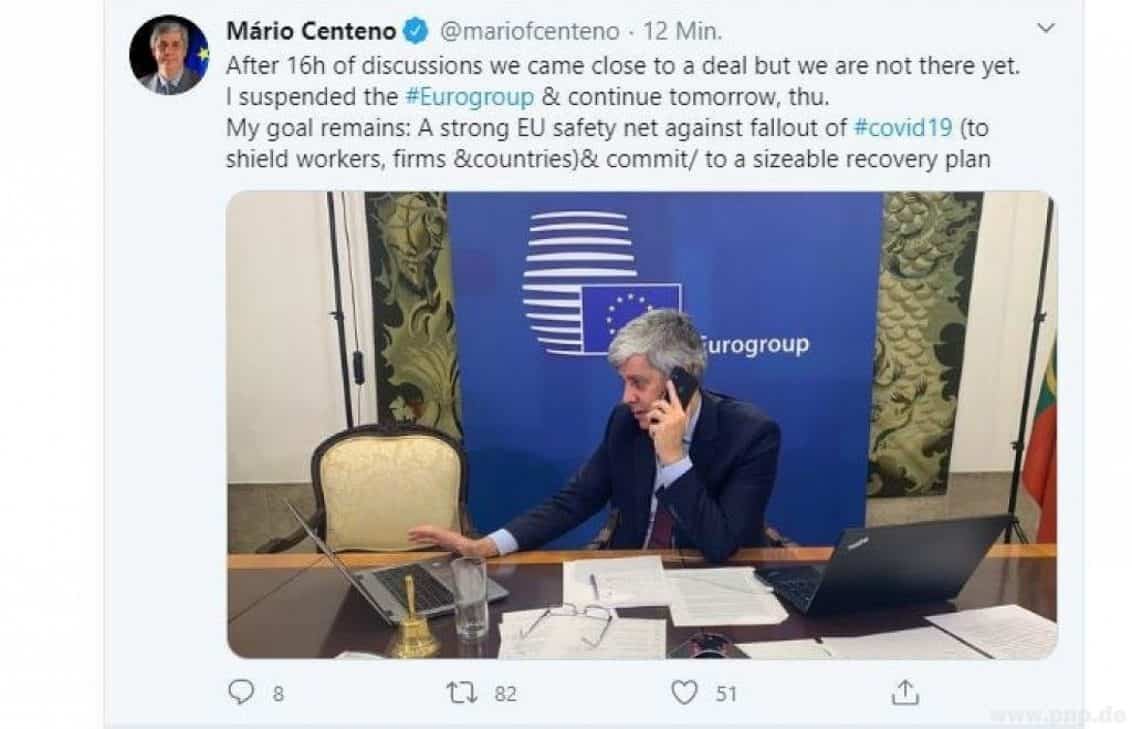This screenshot has width=1132, height=729.
Task: Click the tweet line about sizeable recovery plan
Action: click(x=608, y=159)
